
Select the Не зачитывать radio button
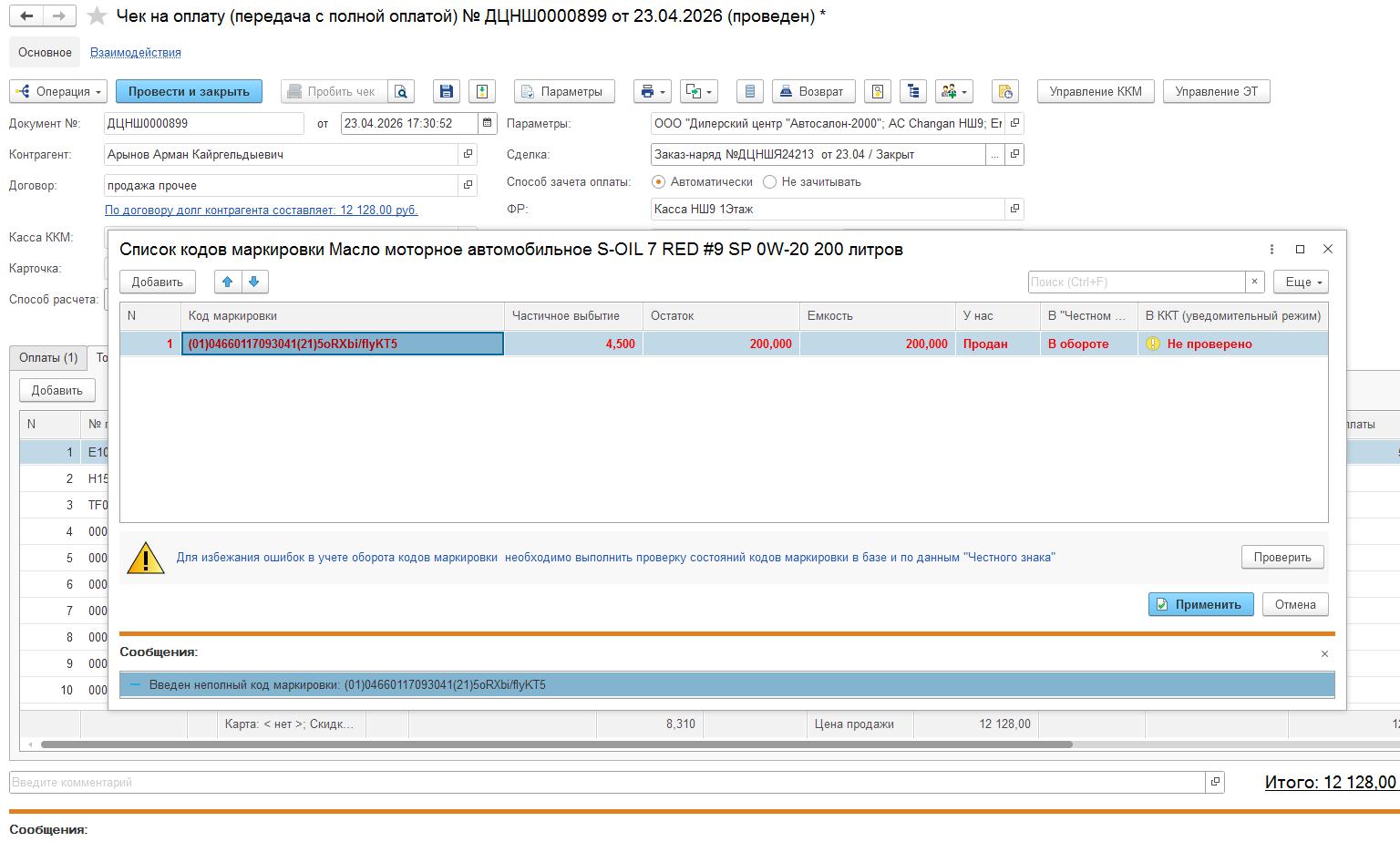point(769,181)
